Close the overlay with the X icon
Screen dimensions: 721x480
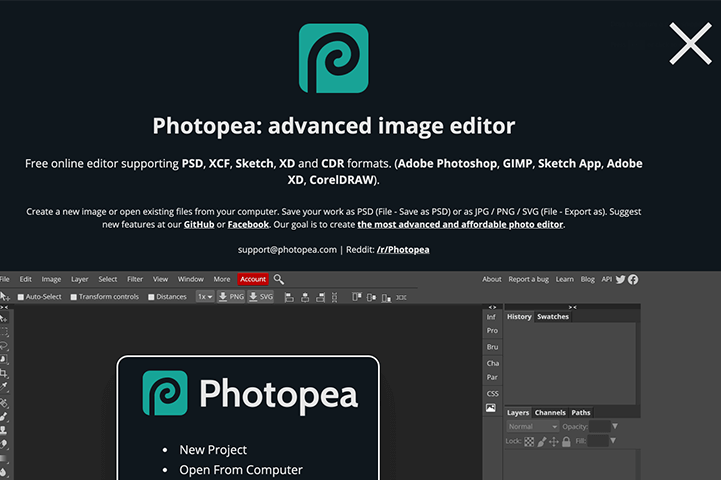pyautogui.click(x=690, y=44)
